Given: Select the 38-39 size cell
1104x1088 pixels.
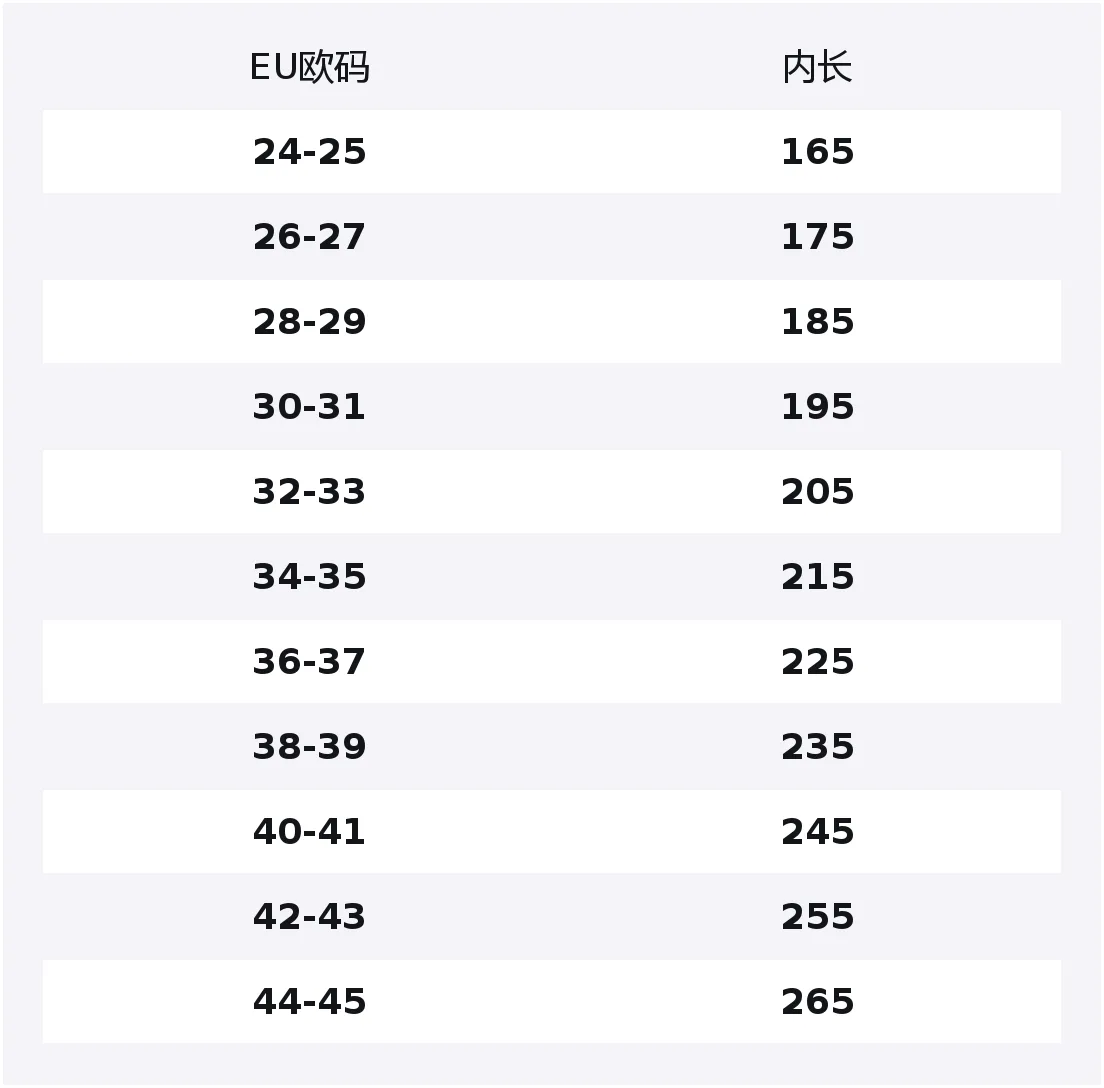Looking at the screenshot, I should point(310,746).
